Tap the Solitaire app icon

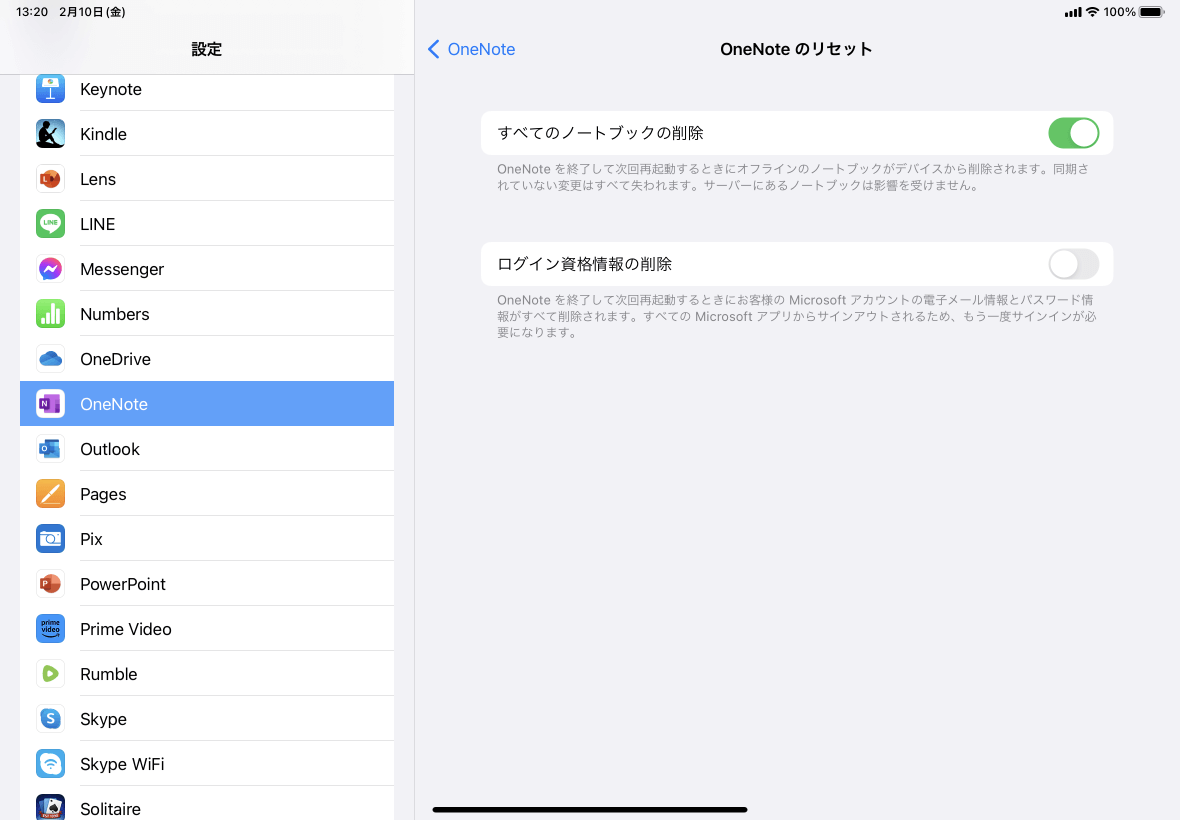tap(50, 807)
